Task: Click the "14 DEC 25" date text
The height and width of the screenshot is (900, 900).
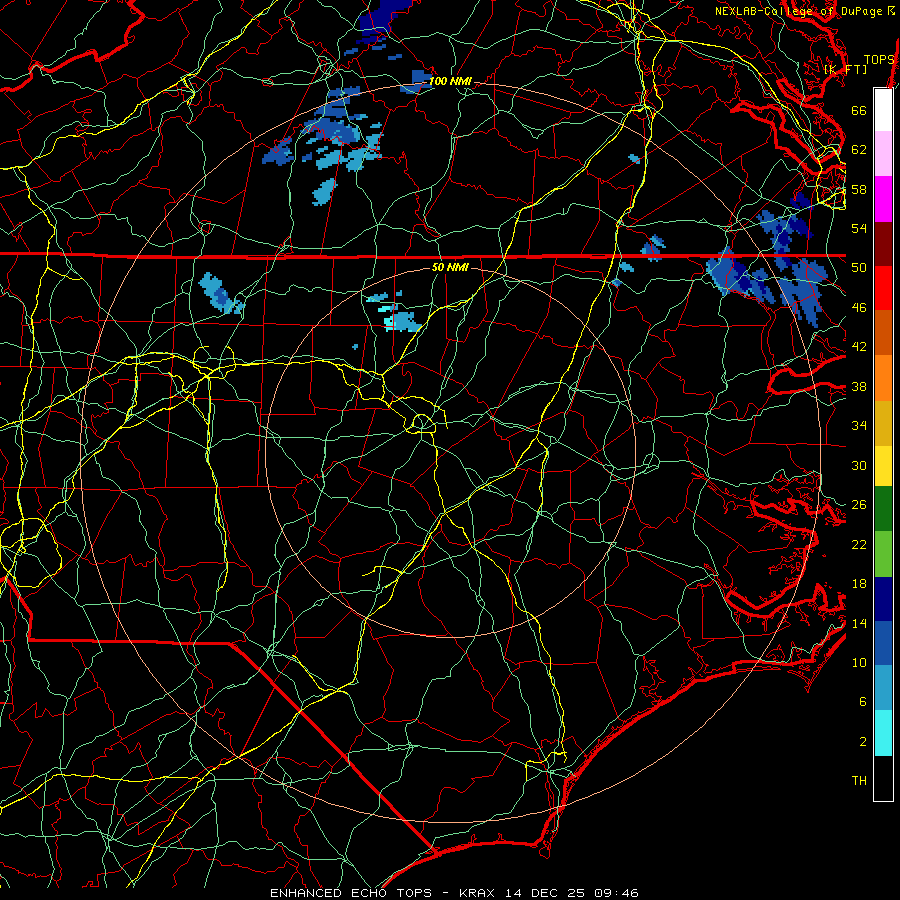Action: 546,893
